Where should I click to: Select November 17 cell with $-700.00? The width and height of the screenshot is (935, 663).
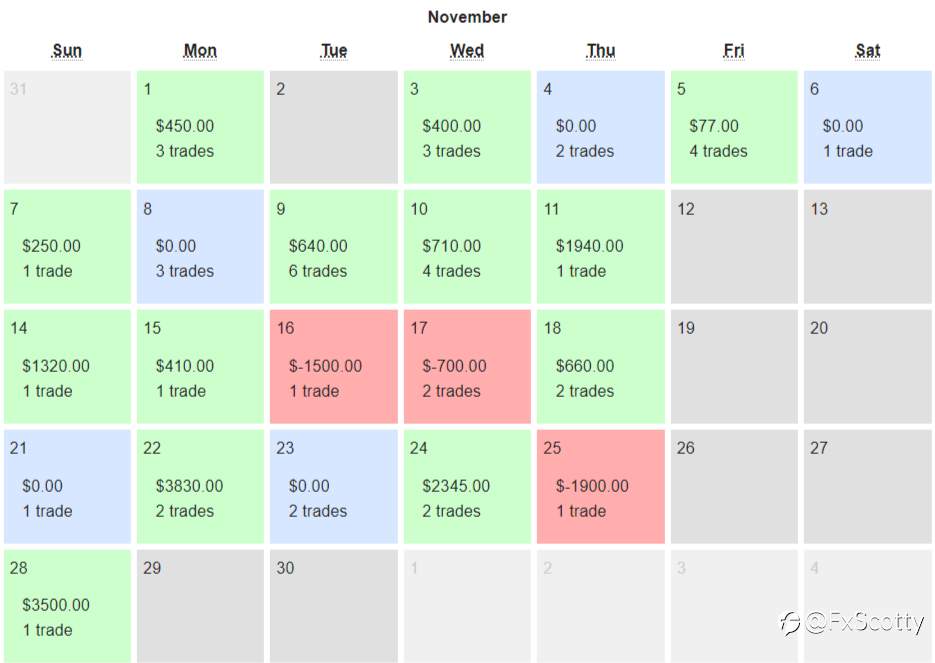click(467, 367)
